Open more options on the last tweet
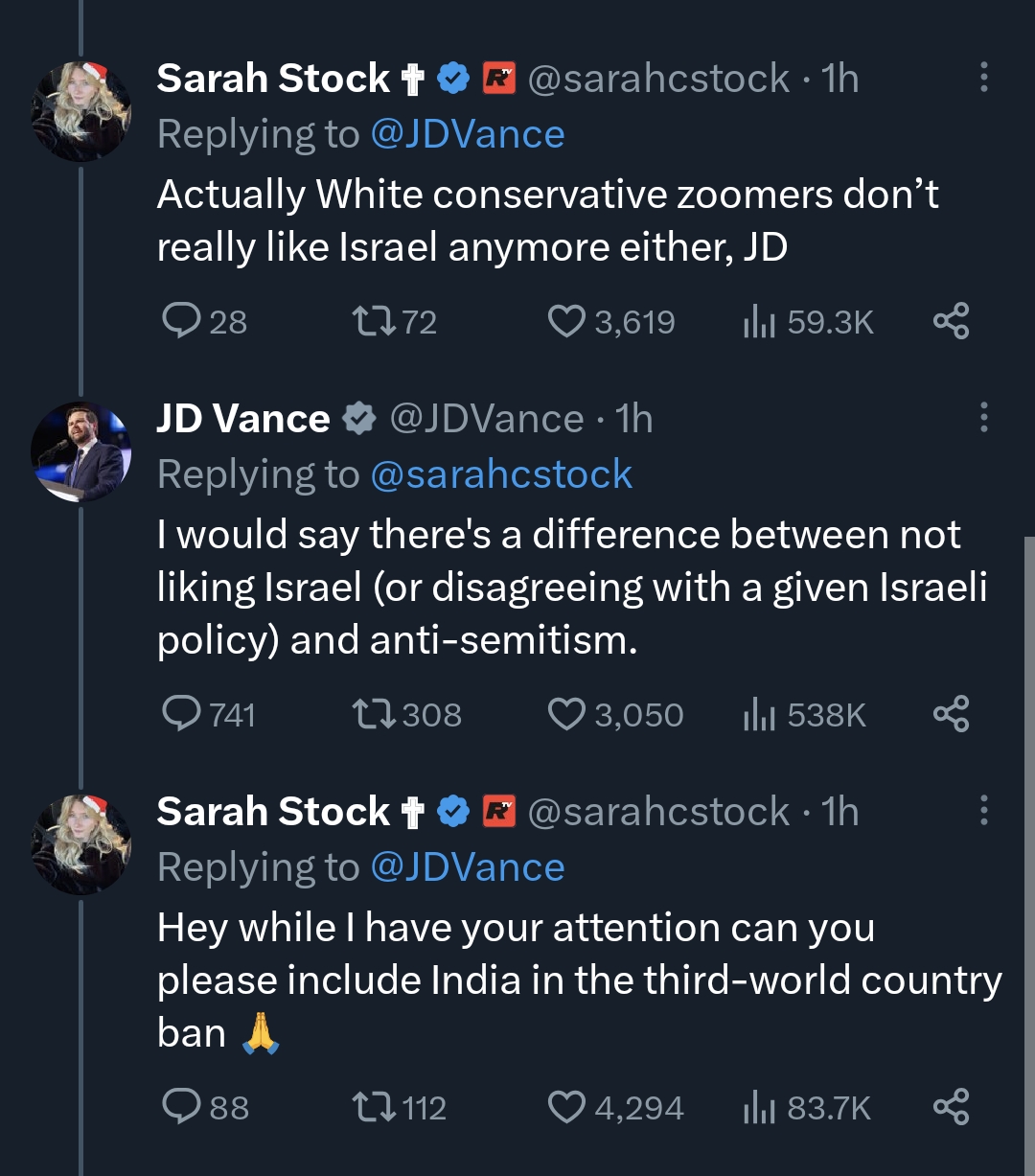The image size is (1035, 1176). pos(983,811)
